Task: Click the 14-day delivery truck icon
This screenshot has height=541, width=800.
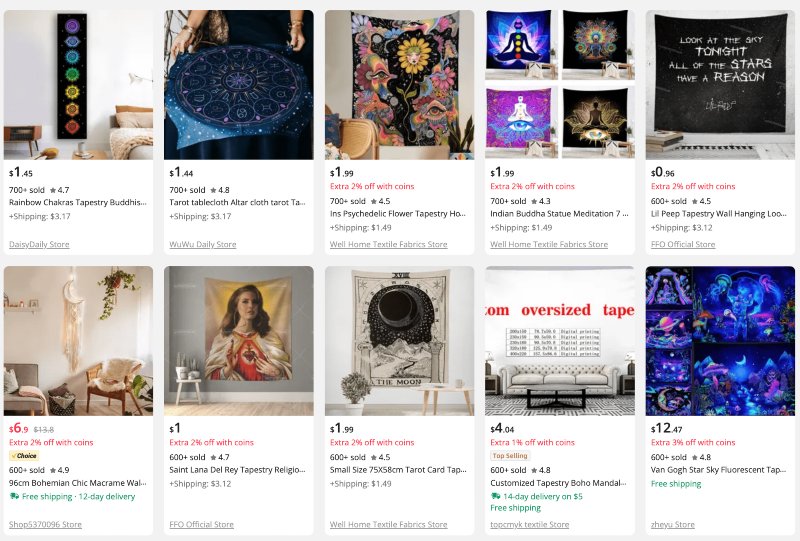Action: pos(495,496)
